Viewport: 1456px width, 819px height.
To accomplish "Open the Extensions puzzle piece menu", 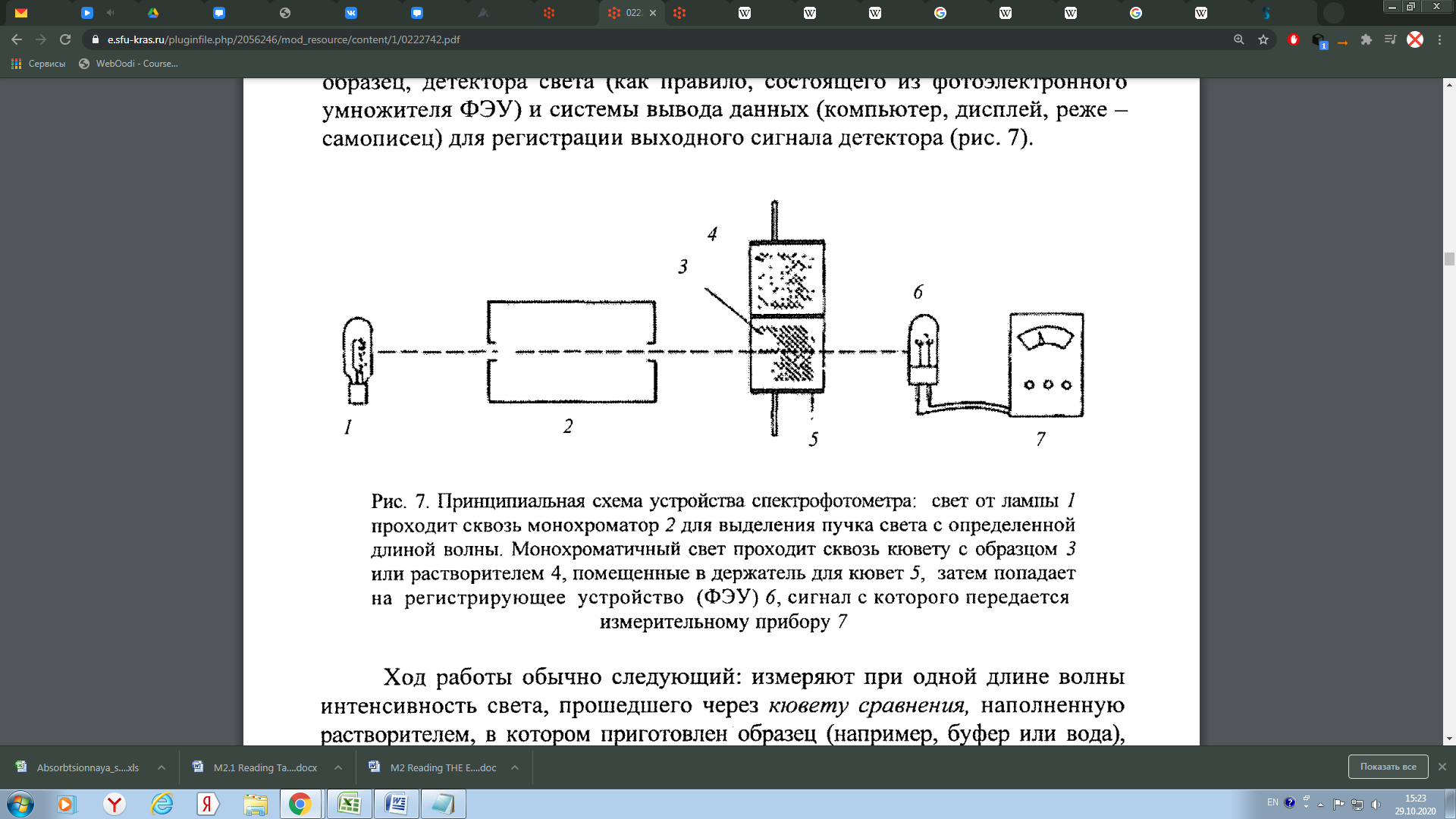I will pyautogui.click(x=1367, y=39).
